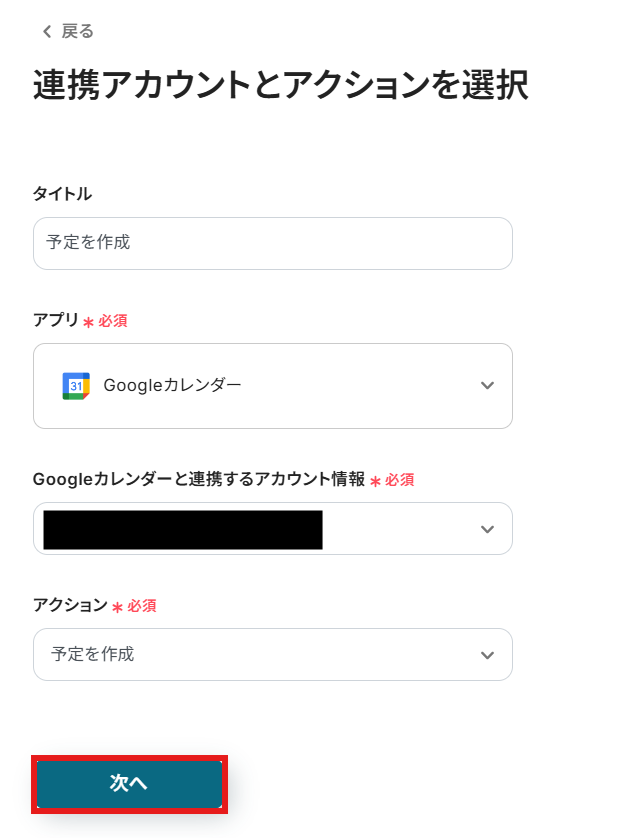The height and width of the screenshot is (838, 622).
Task: Expand the account information dropdown chevron
Action: 487,529
